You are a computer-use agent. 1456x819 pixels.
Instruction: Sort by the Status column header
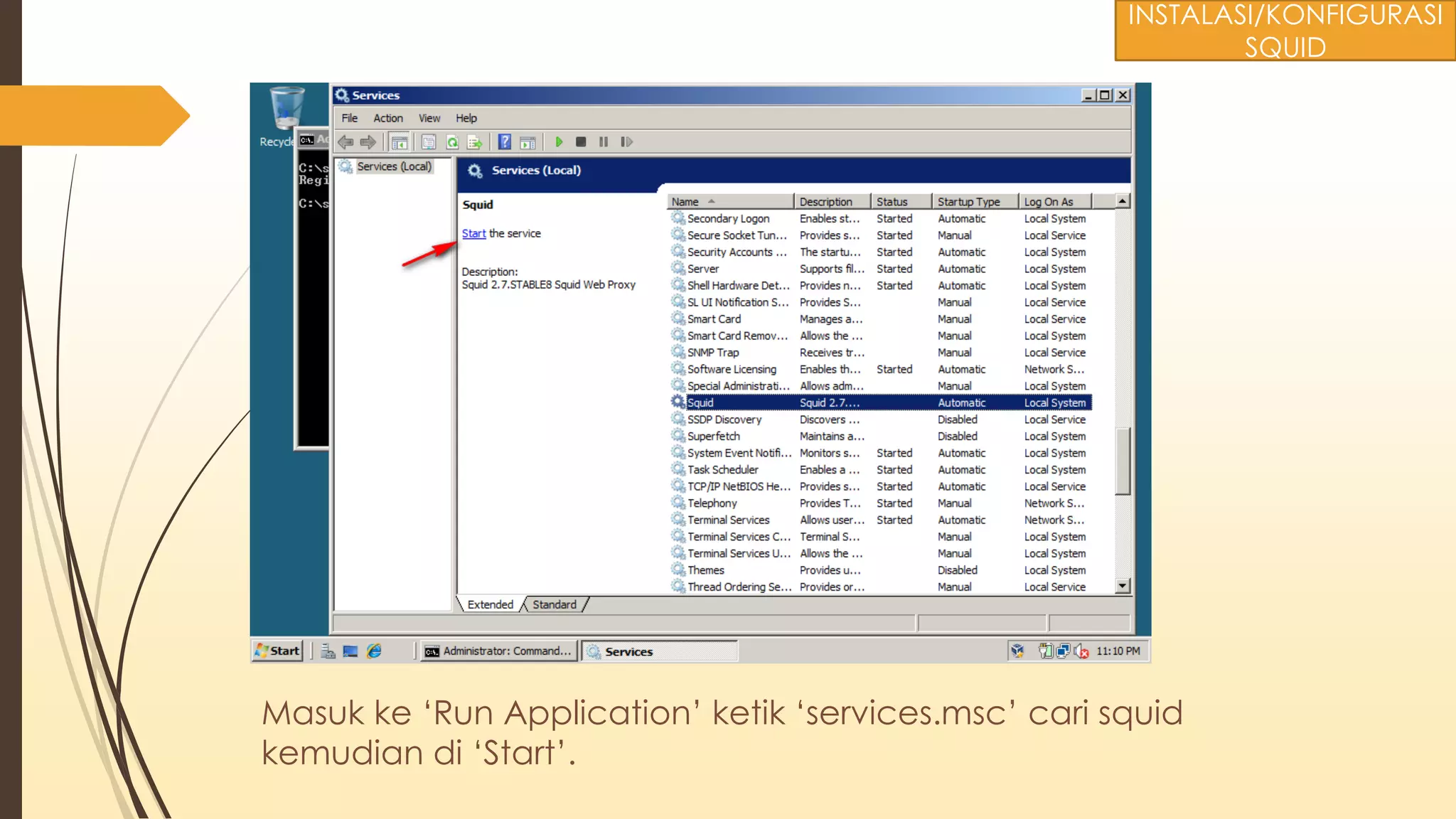pyautogui.click(x=901, y=202)
